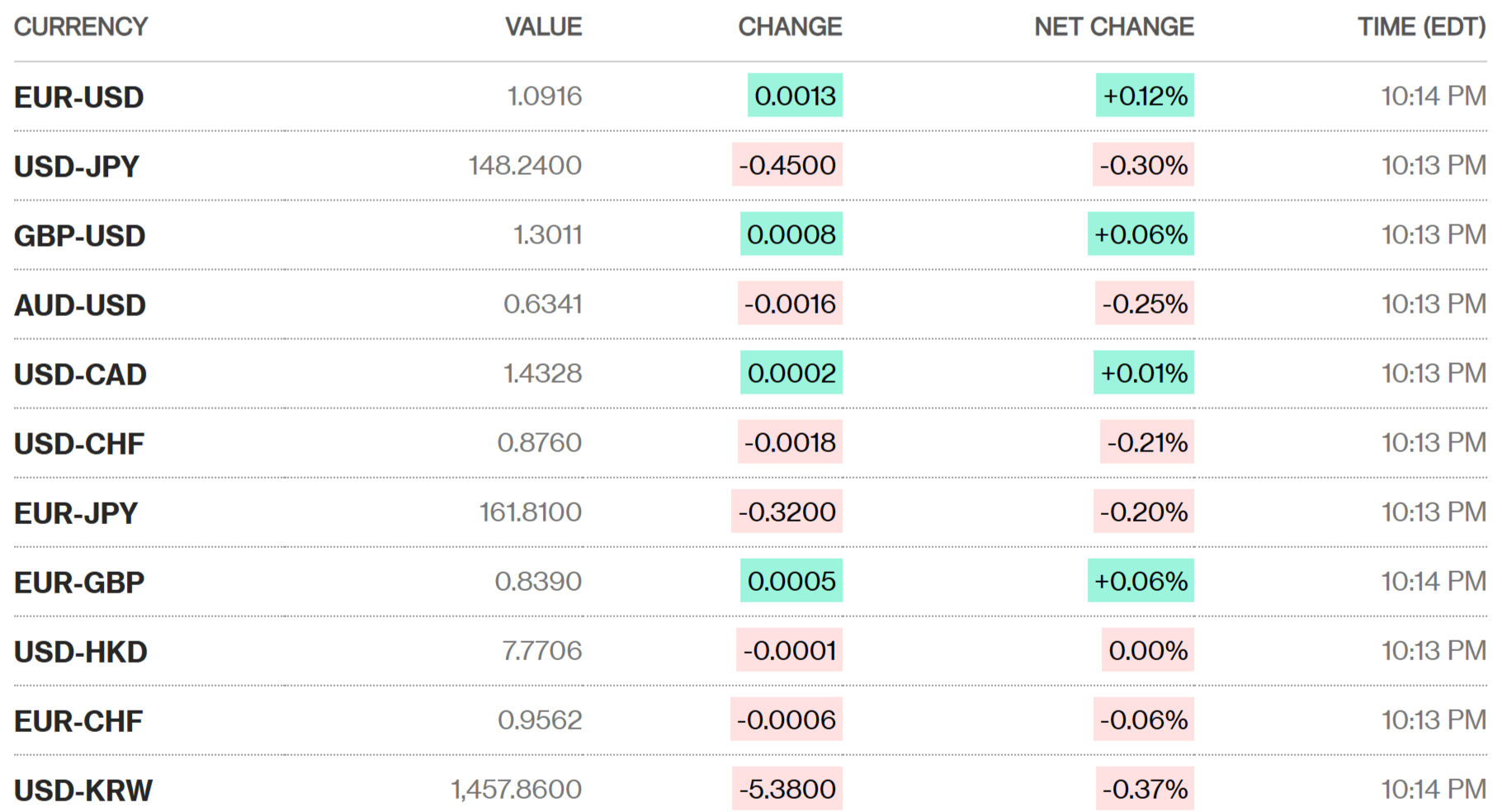The image size is (1502, 812).
Task: Click the USD-CAD currency link
Action: click(x=80, y=375)
